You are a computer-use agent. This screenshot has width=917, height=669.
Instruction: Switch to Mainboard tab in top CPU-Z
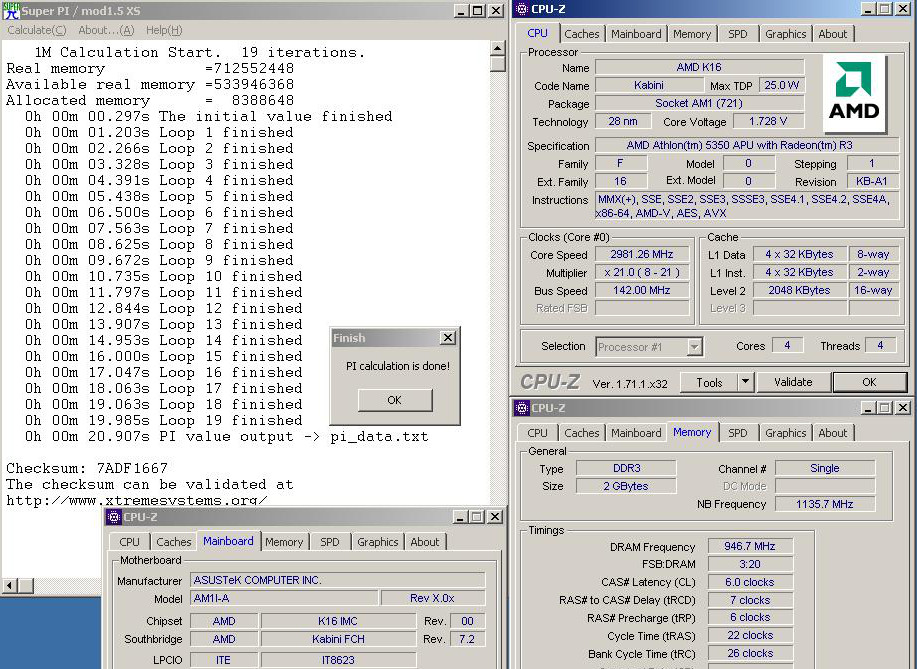[636, 34]
